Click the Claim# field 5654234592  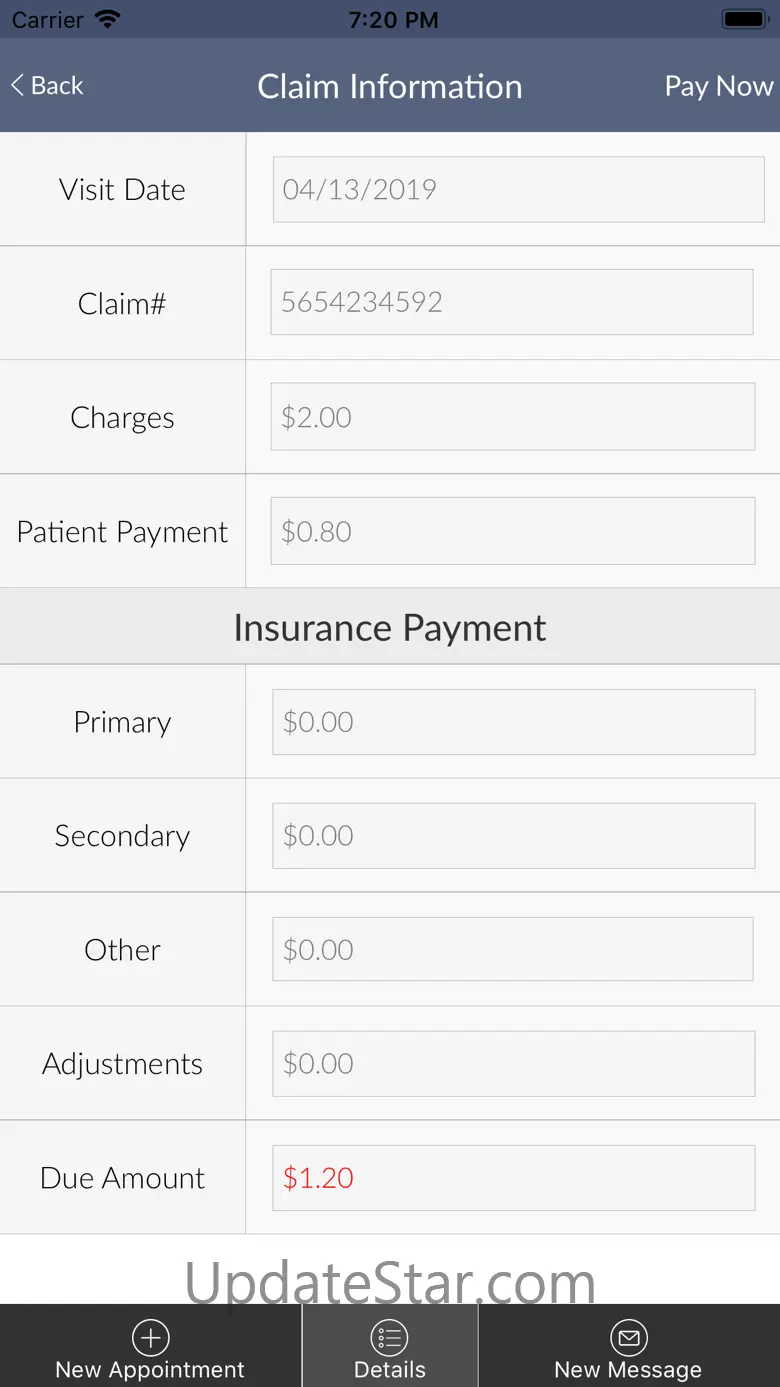point(512,302)
